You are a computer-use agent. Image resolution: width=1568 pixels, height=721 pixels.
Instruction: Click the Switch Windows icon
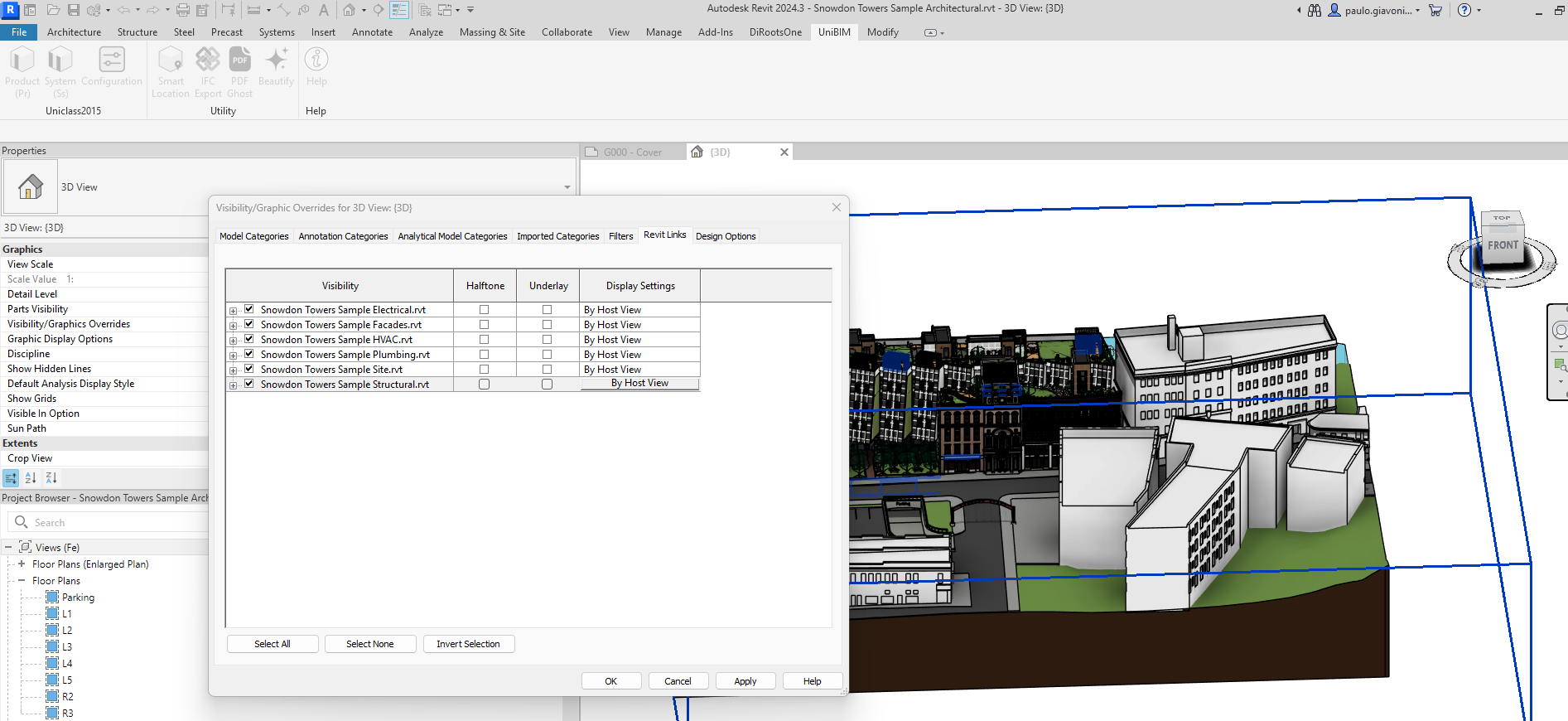click(445, 10)
